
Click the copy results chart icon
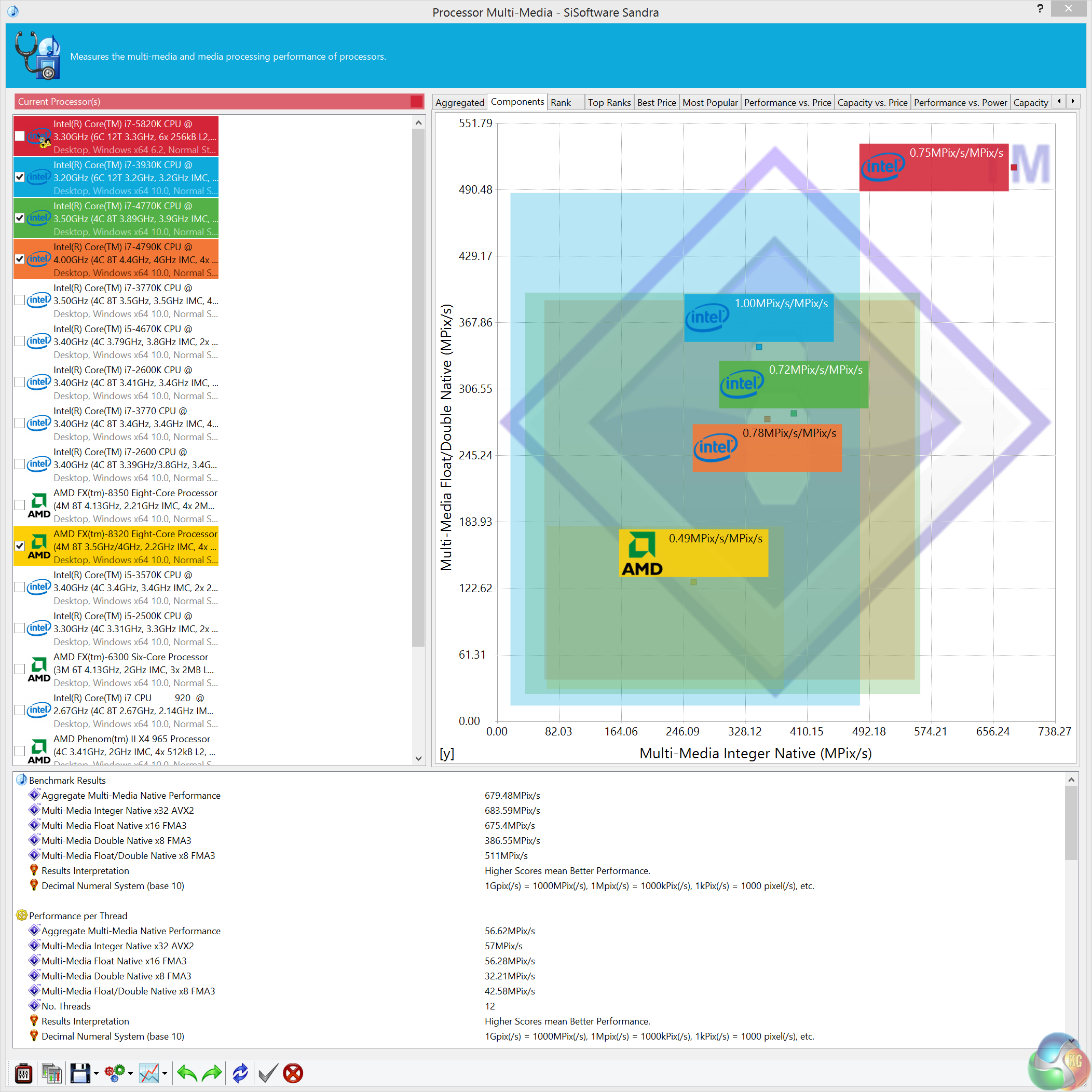point(51,1072)
